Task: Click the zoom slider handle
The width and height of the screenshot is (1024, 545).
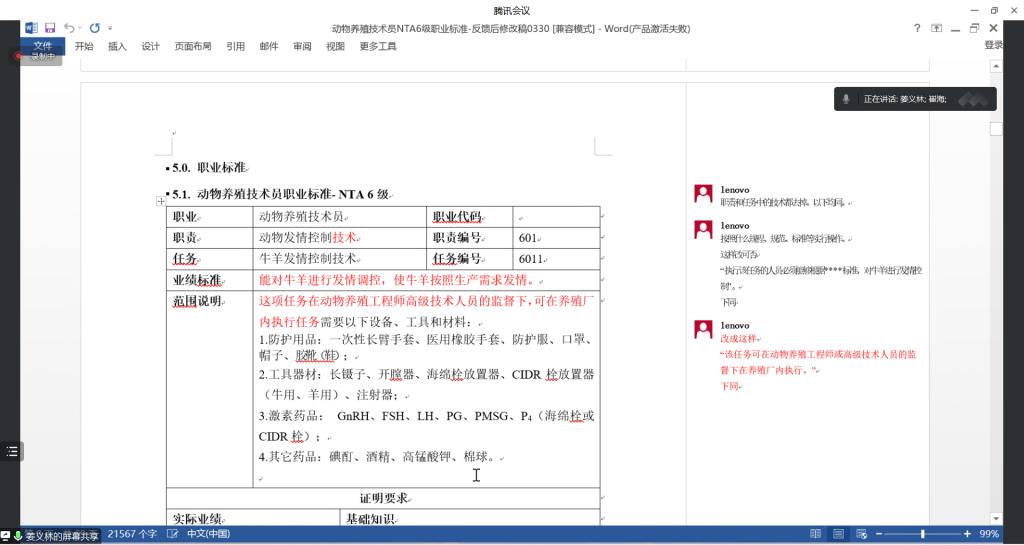Action: pyautogui.click(x=923, y=534)
